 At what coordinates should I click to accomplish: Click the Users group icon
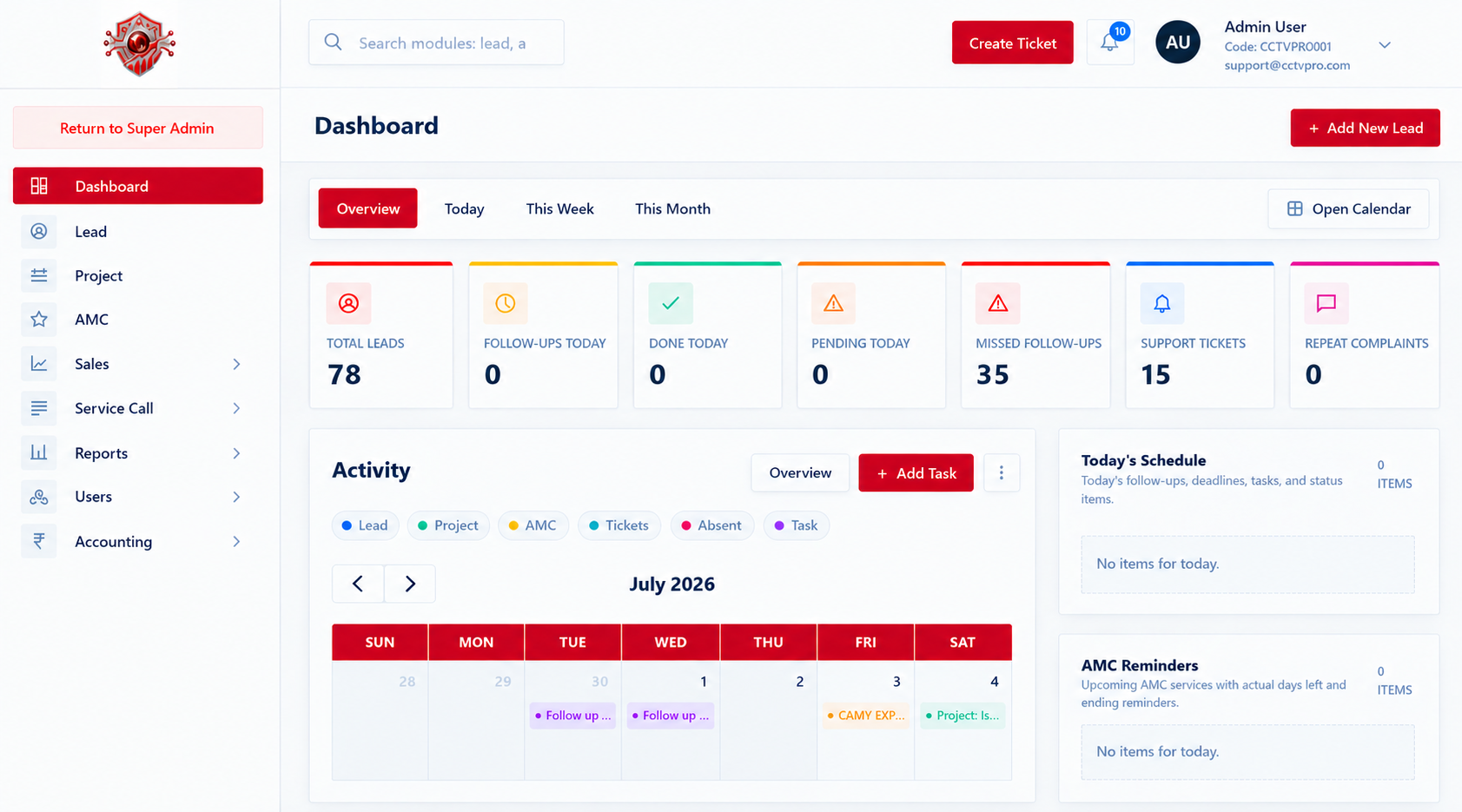click(39, 497)
